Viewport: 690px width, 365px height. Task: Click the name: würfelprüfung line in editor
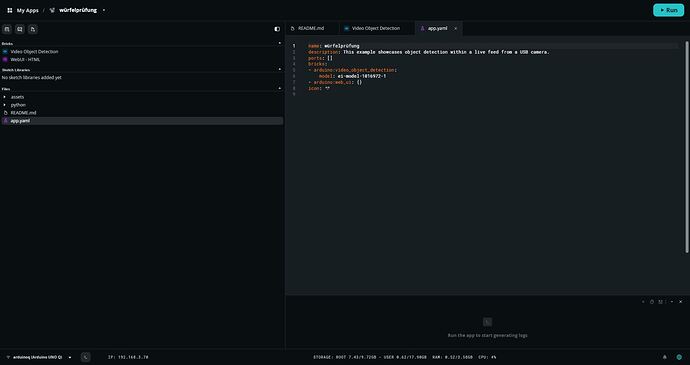[x=334, y=46]
